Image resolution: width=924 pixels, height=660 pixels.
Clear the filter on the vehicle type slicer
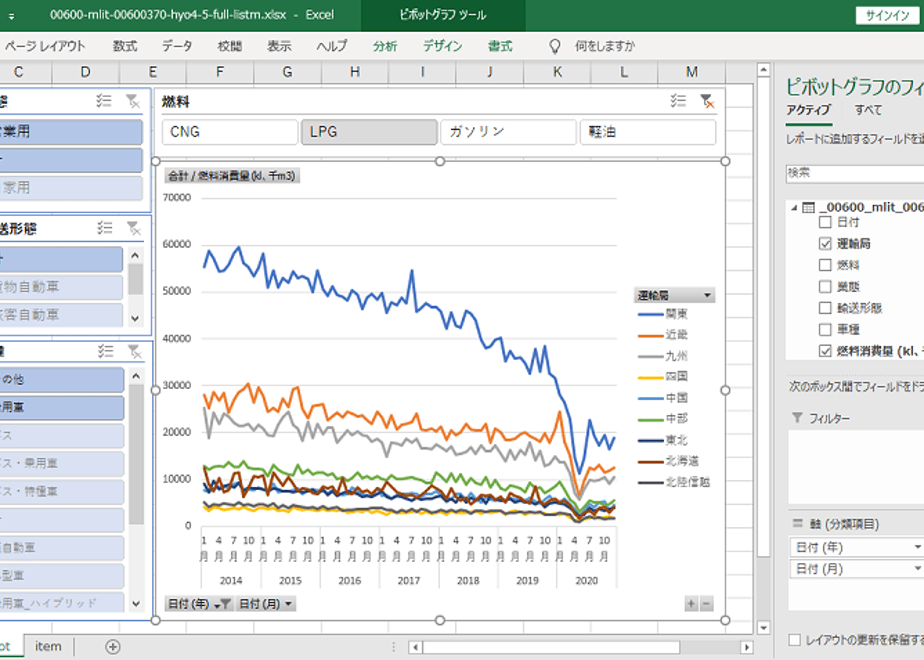coord(134,351)
